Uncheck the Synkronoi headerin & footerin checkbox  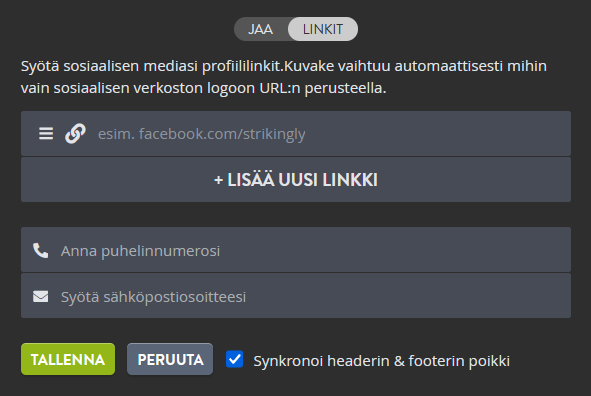tap(234, 359)
